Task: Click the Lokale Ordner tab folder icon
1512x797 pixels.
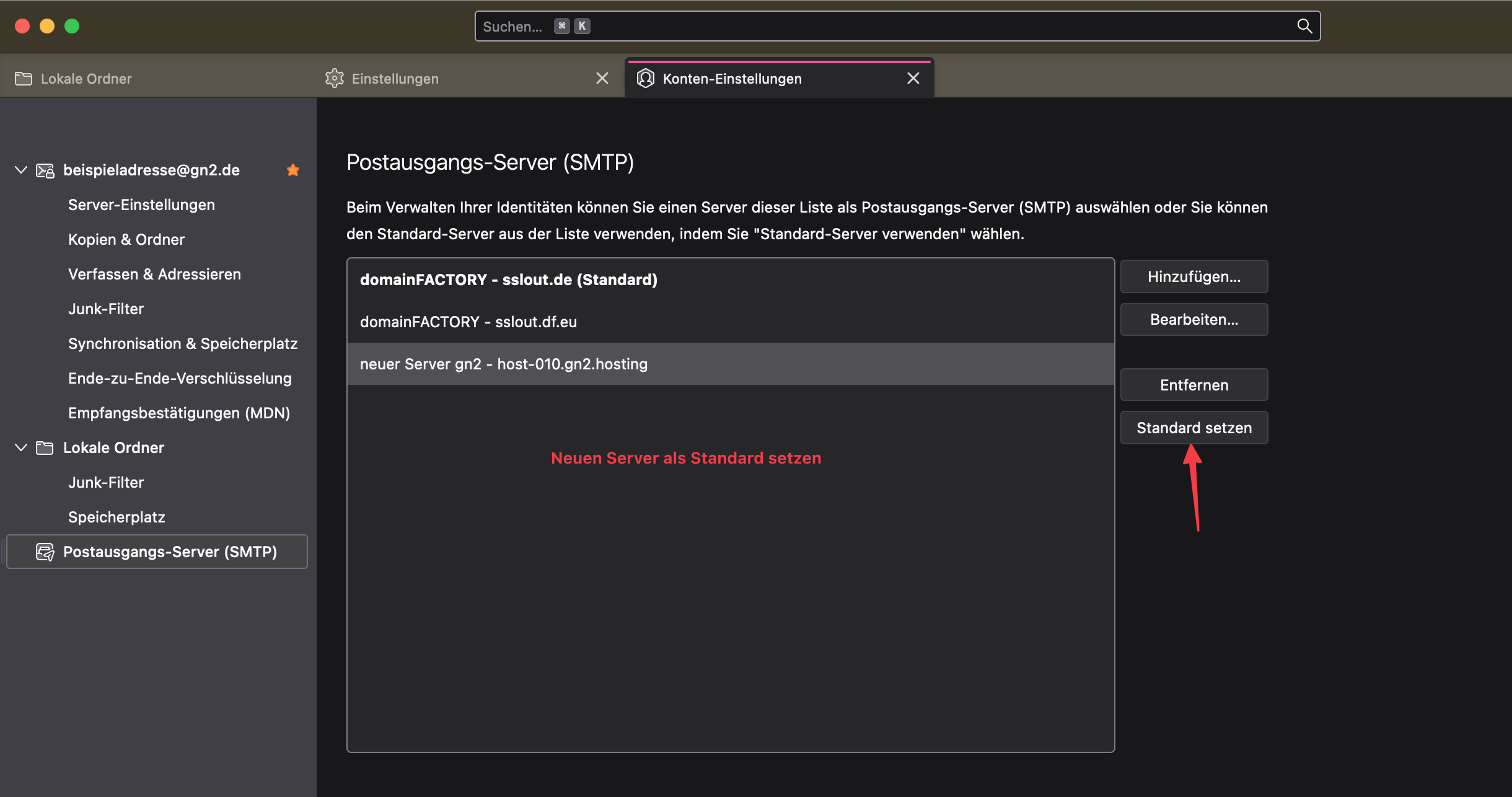Action: 24,79
